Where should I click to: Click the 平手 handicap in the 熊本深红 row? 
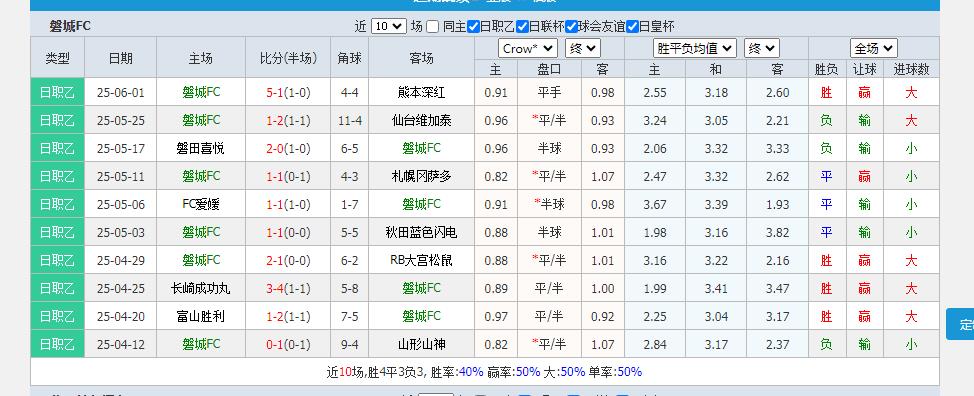tap(549, 92)
